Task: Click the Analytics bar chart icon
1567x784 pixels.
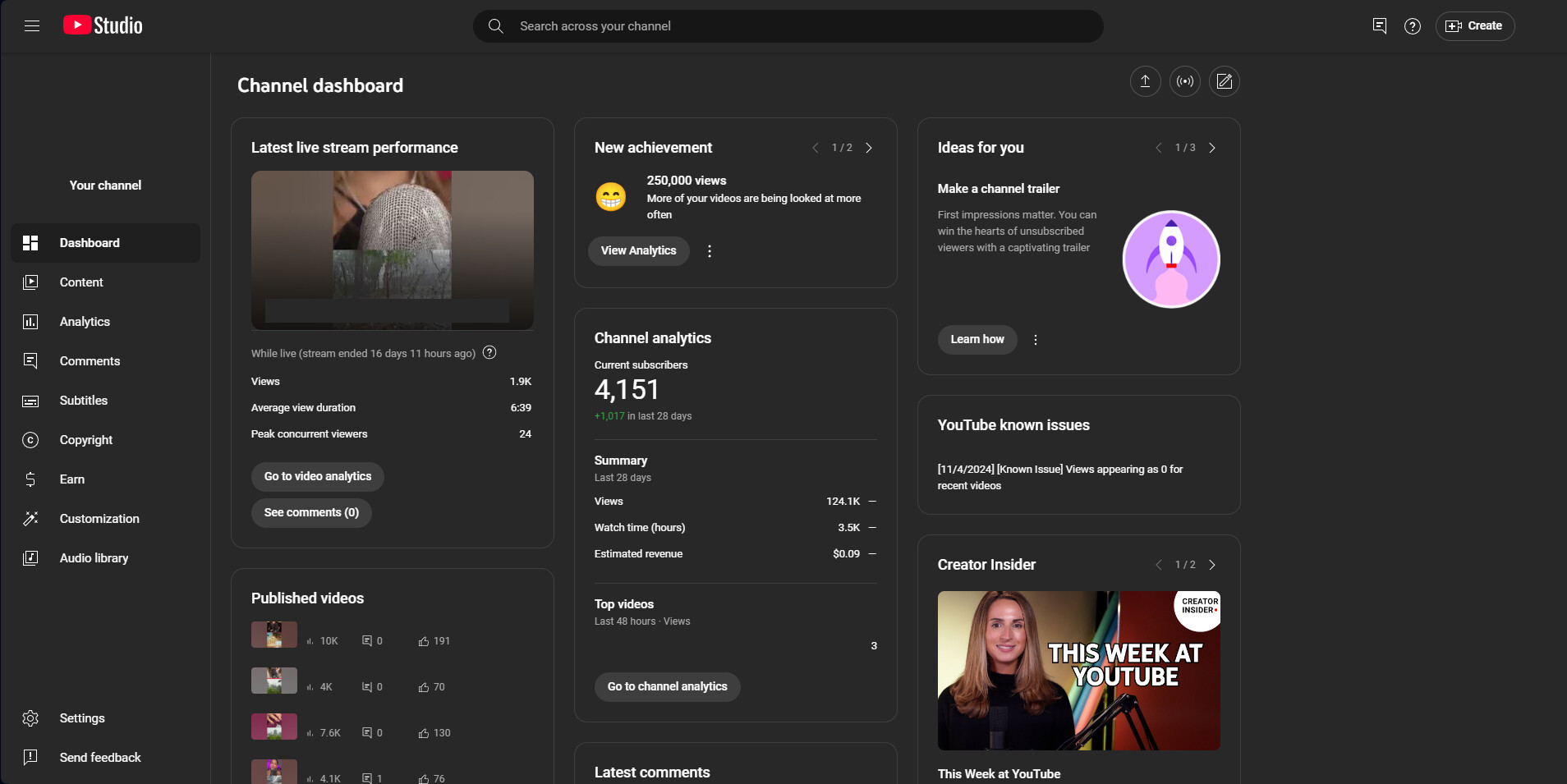Action: [30, 322]
